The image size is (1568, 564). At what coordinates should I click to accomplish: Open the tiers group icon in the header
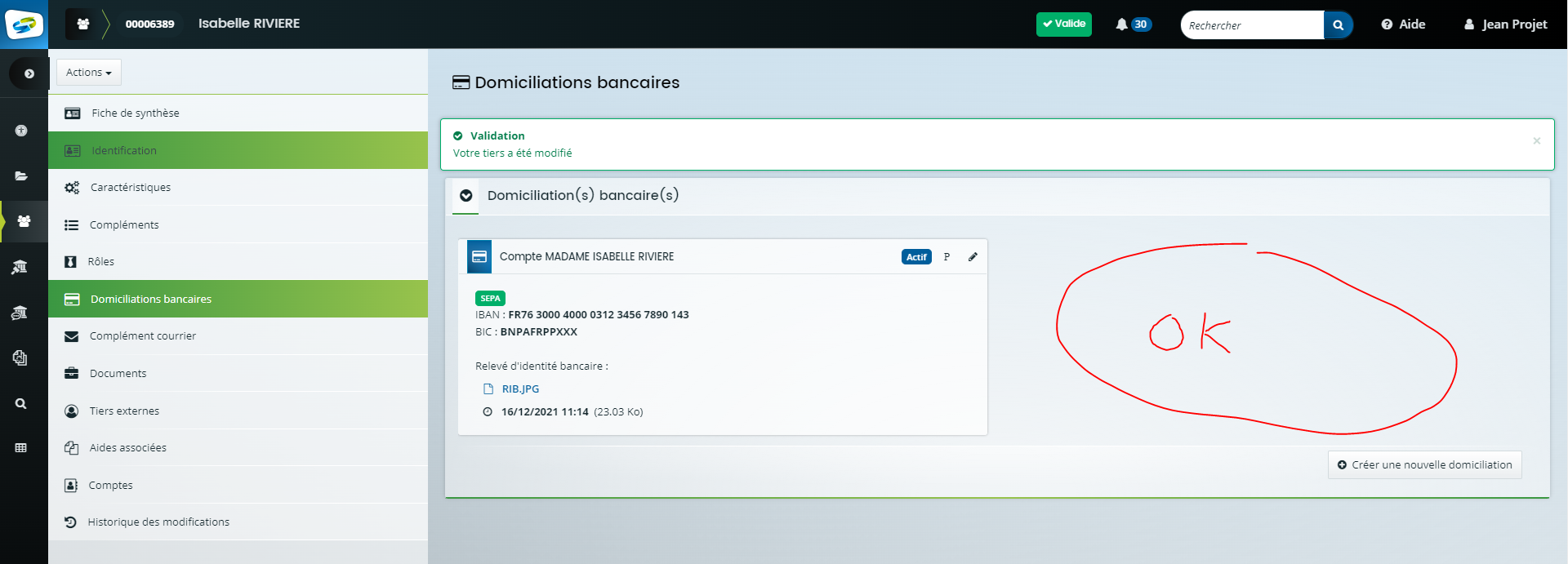click(83, 24)
